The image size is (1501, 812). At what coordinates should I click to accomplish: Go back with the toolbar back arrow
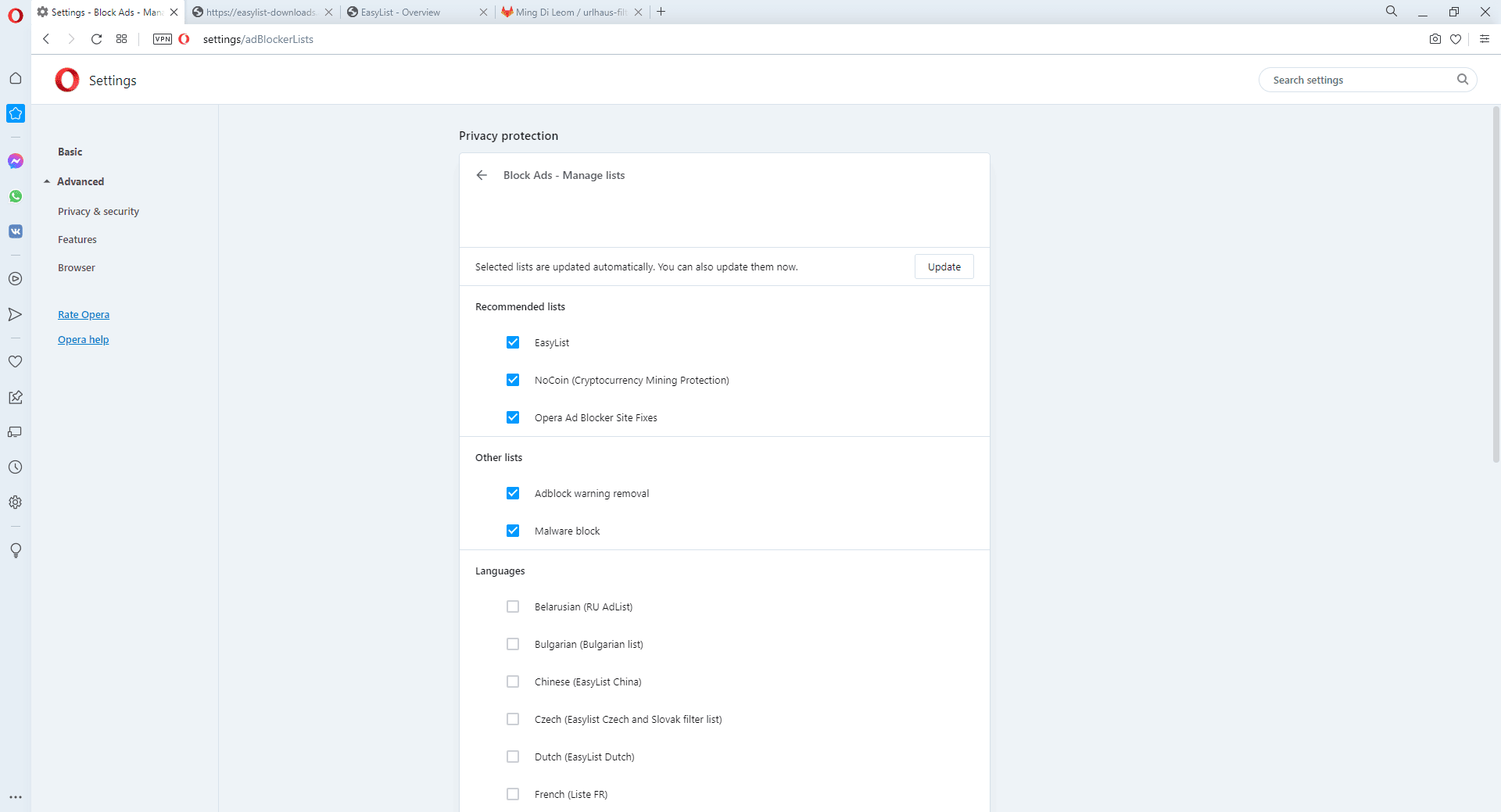click(x=46, y=39)
